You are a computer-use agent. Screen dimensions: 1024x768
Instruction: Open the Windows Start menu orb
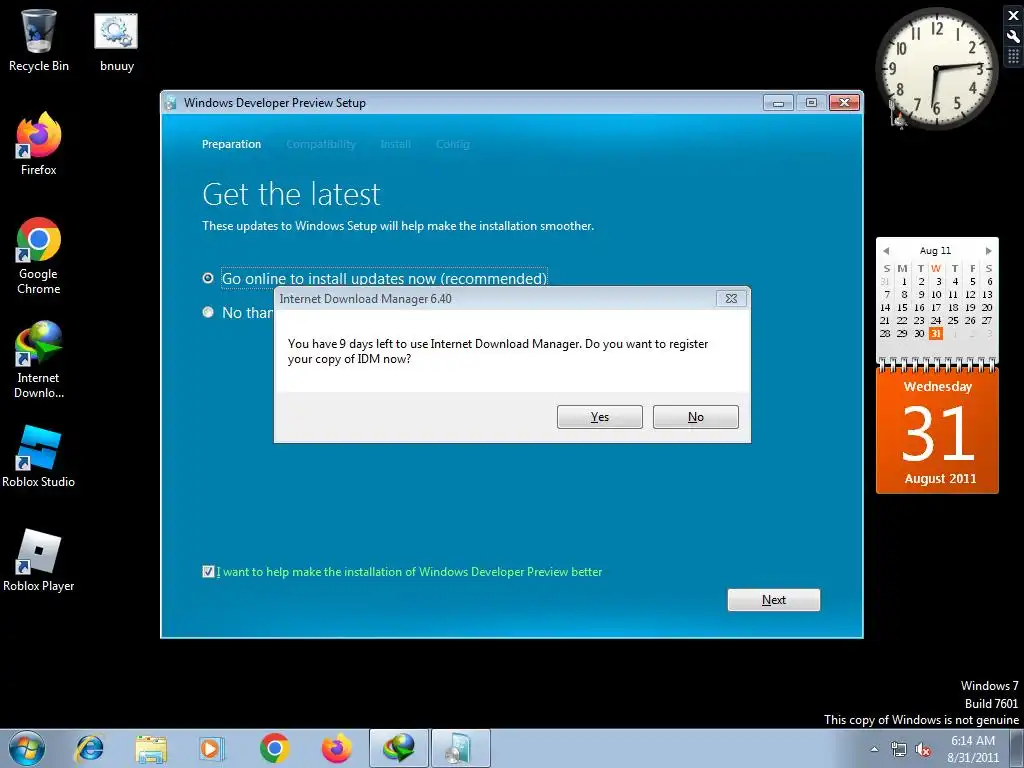click(x=27, y=748)
